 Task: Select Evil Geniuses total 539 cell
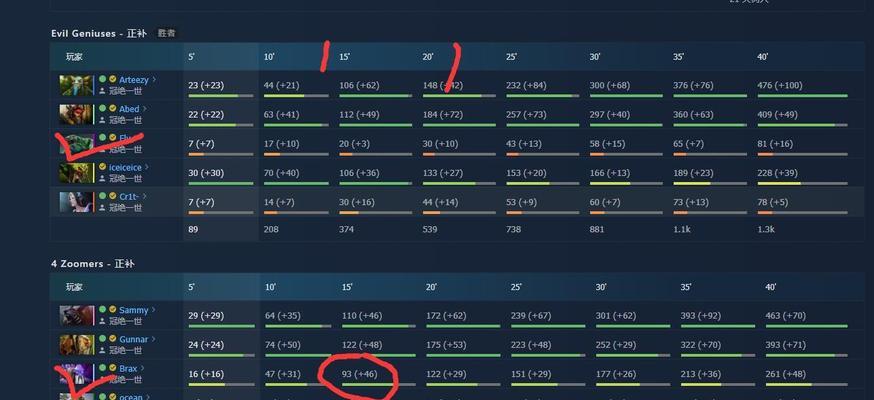(430, 229)
